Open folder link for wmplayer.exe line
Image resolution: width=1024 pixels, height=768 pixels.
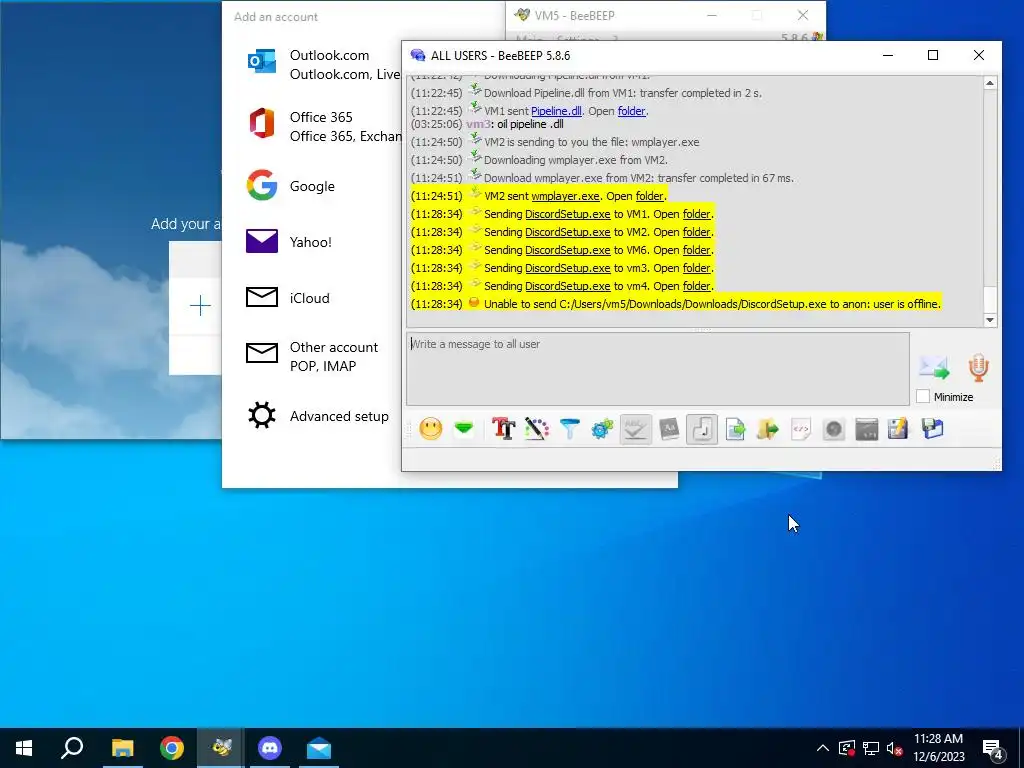click(x=650, y=196)
